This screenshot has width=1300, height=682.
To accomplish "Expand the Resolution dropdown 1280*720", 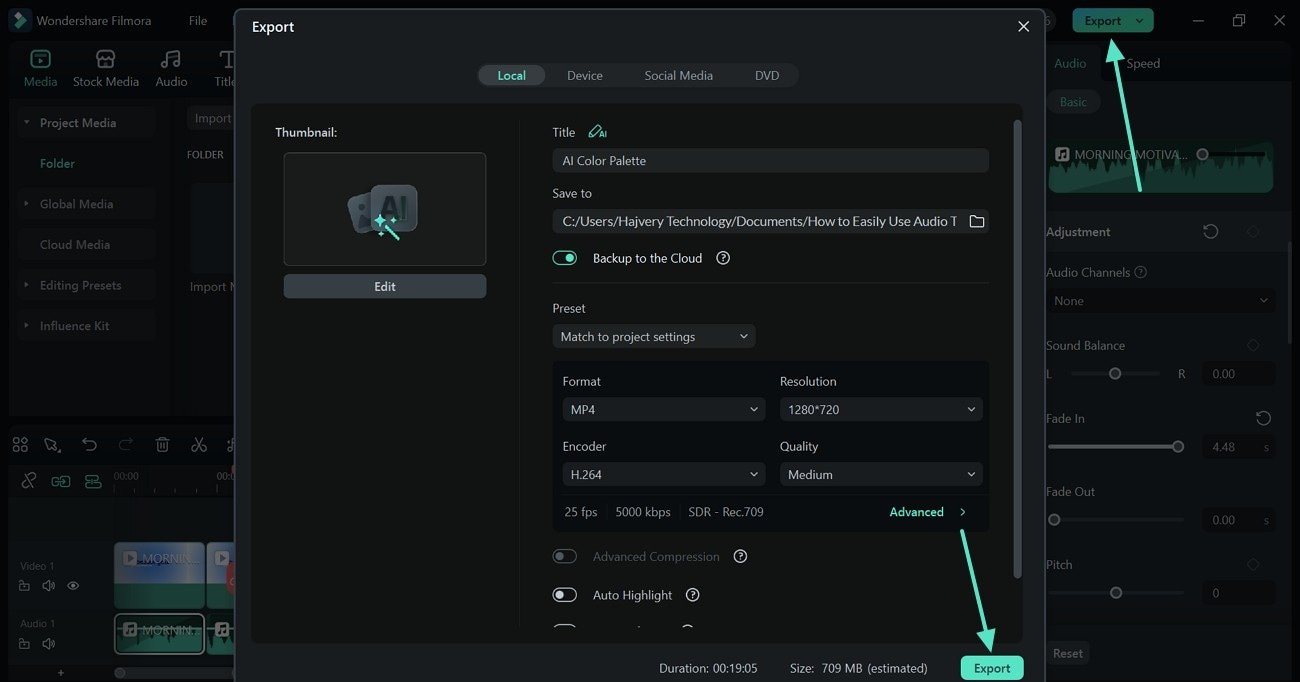I will point(880,409).
